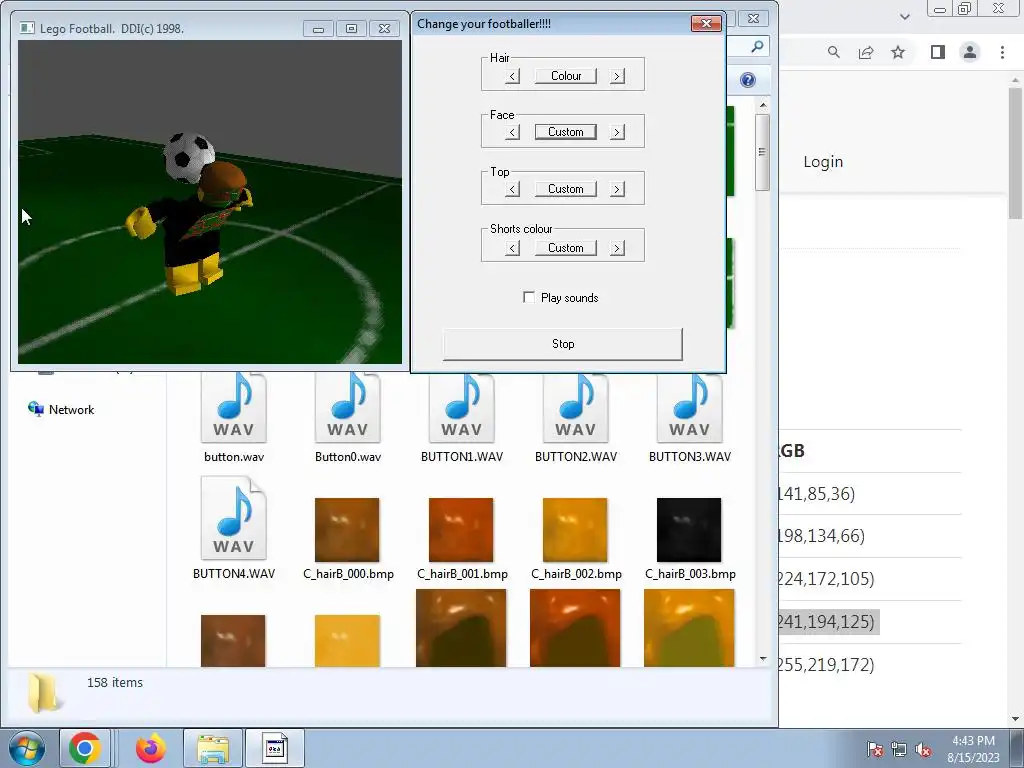The width and height of the screenshot is (1024, 768).
Task: Click the Login link in browser
Action: (x=823, y=161)
